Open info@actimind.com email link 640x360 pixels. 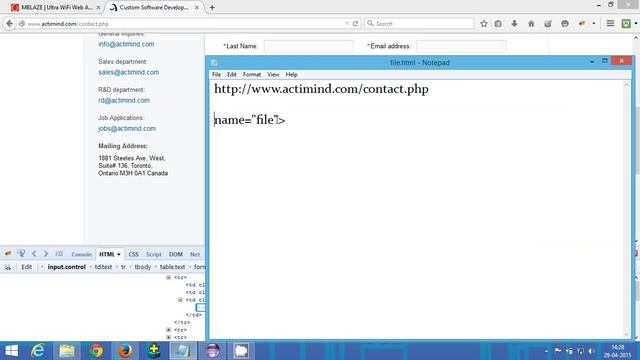pyautogui.click(x=126, y=44)
